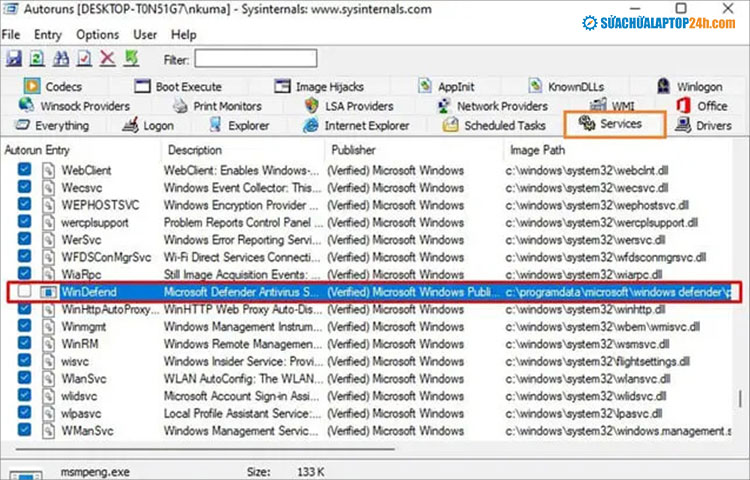Enable the WinDefend entry checkbox
Viewport: 750px width, 480px height.
[x=24, y=291]
